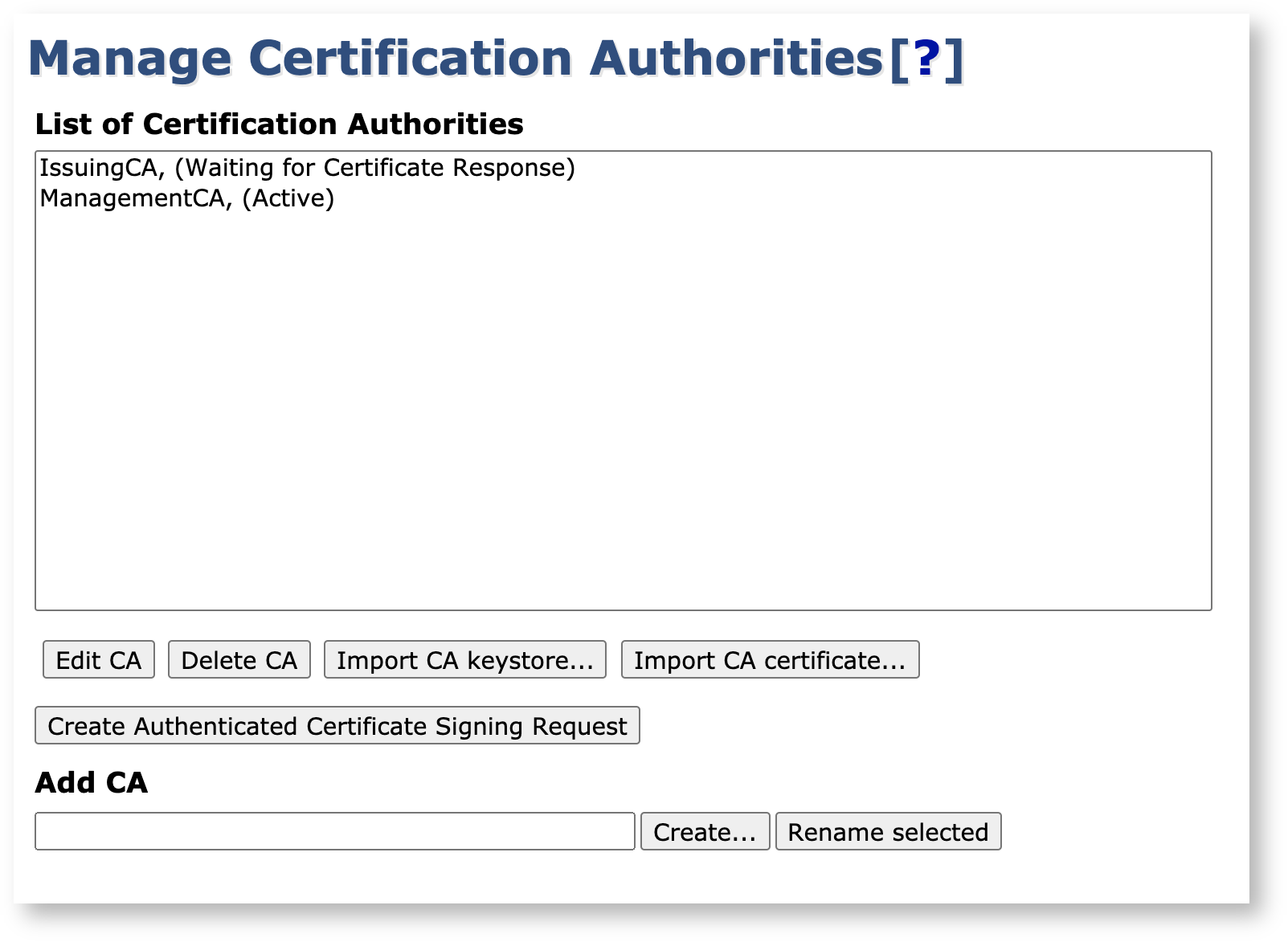This screenshot has height=942, width=1288.
Task: Open the [?] help link
Action: 926,59
